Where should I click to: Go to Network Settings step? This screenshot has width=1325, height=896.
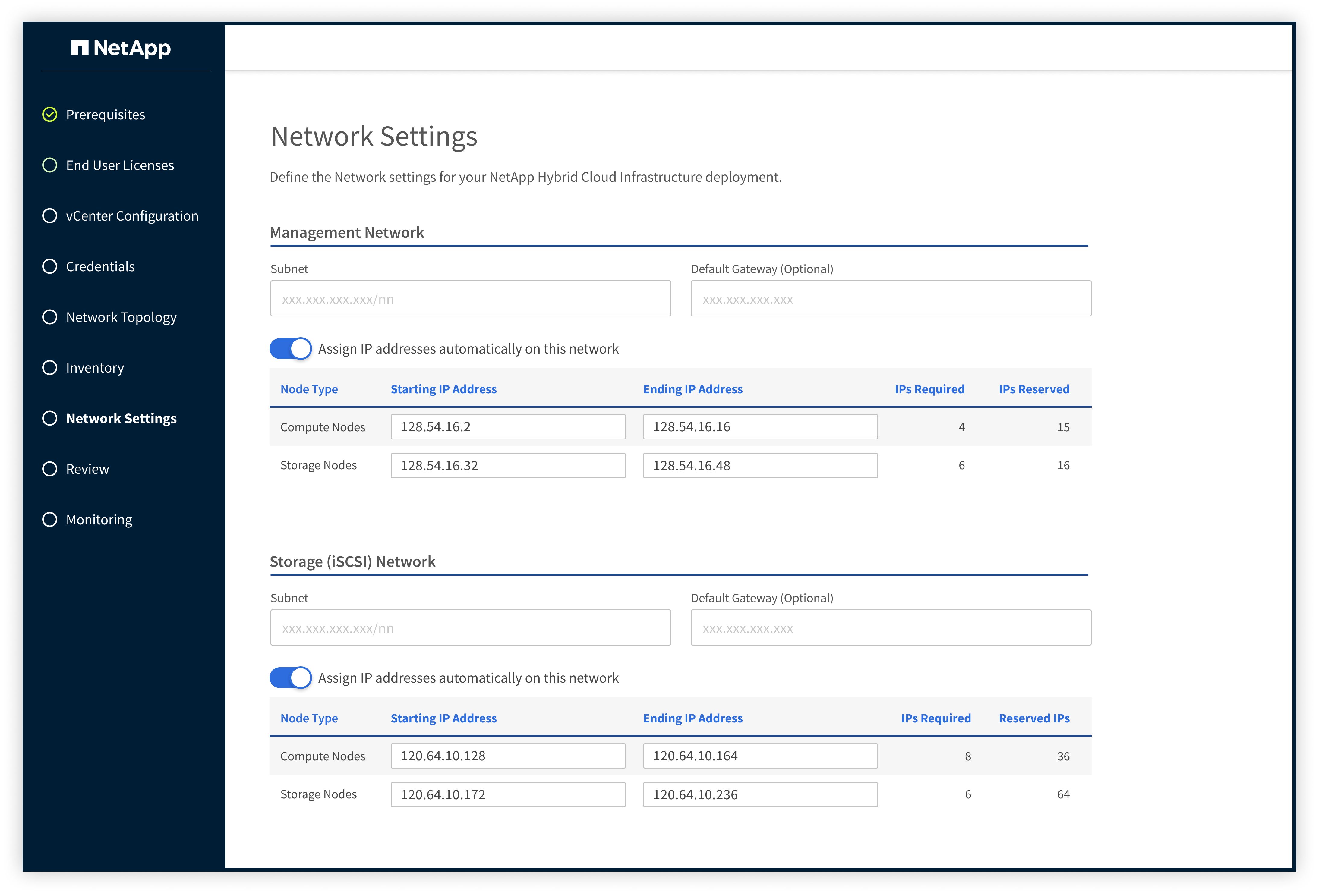121,418
